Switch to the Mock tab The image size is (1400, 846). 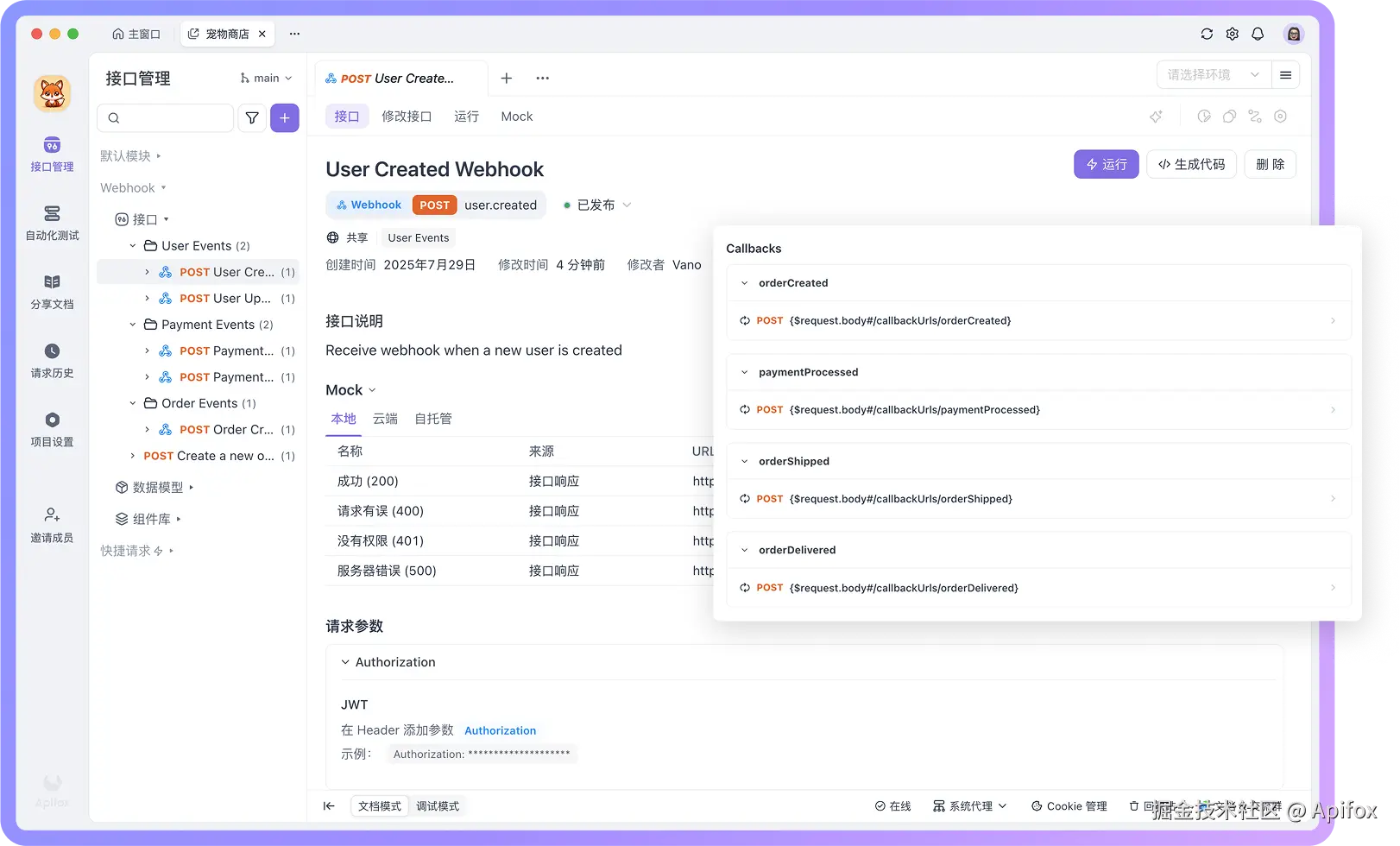516,116
